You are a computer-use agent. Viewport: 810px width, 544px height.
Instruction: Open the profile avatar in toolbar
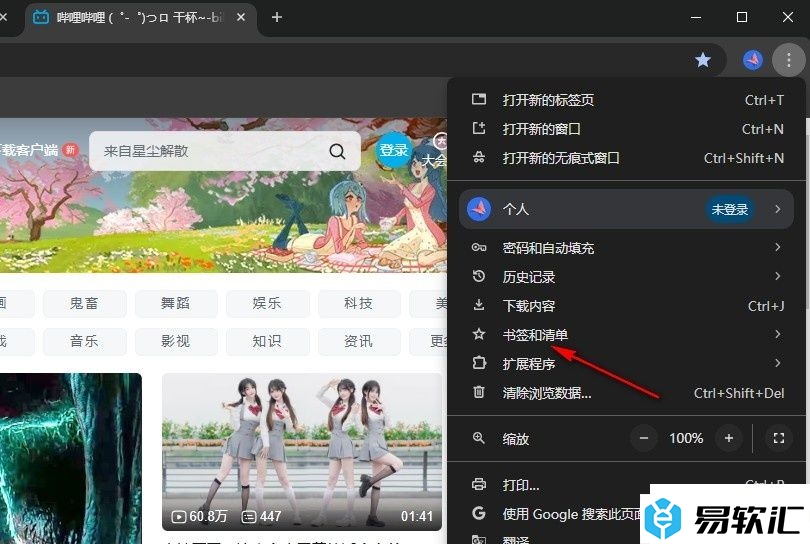point(753,60)
